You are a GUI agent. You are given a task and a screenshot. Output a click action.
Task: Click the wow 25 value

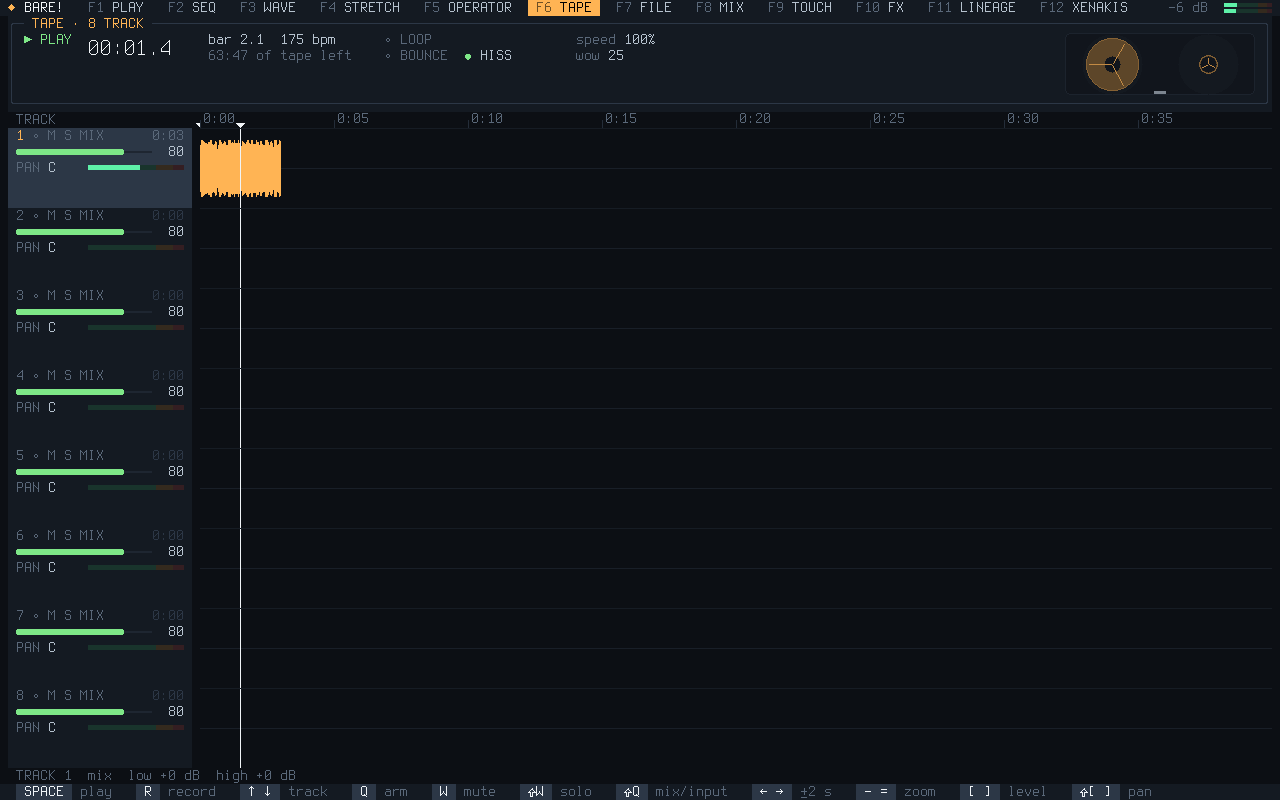coord(616,56)
